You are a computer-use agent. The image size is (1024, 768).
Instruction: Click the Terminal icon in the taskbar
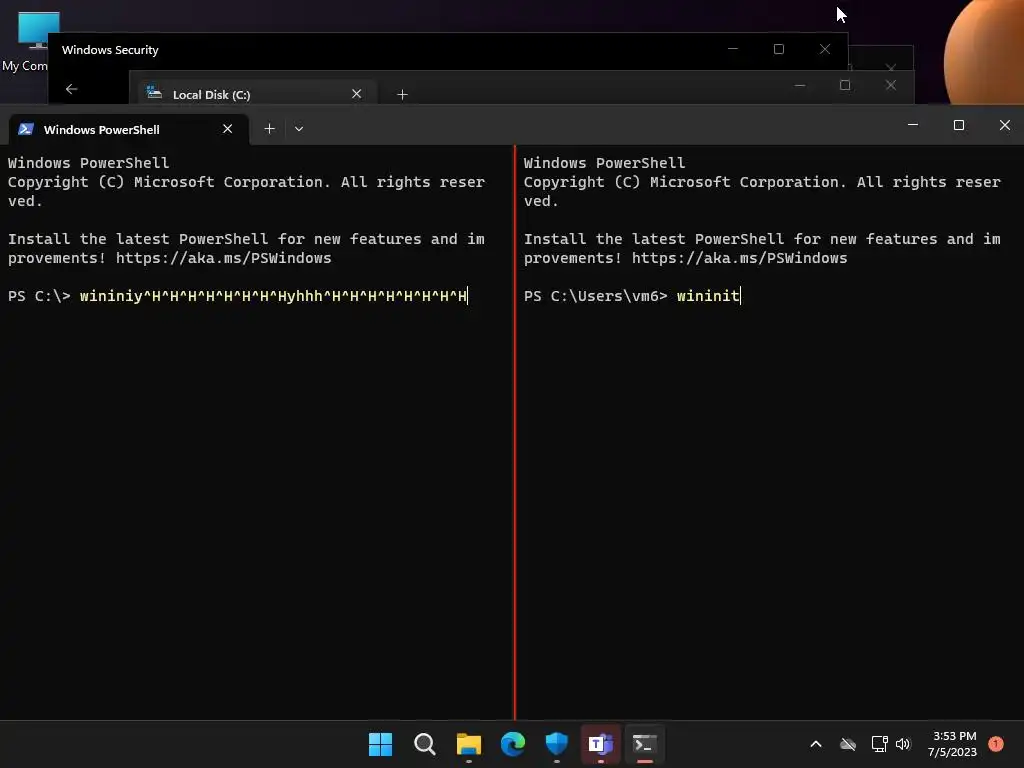645,744
